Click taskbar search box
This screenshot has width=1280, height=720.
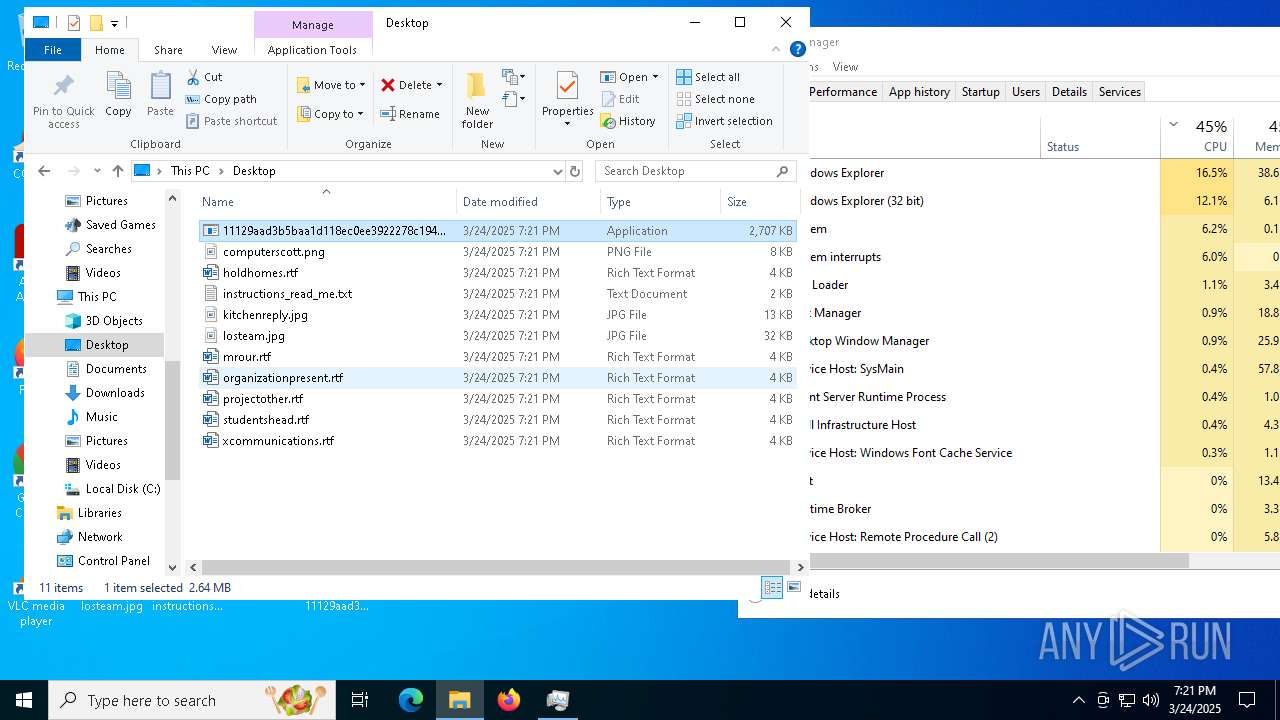pyautogui.click(x=192, y=700)
